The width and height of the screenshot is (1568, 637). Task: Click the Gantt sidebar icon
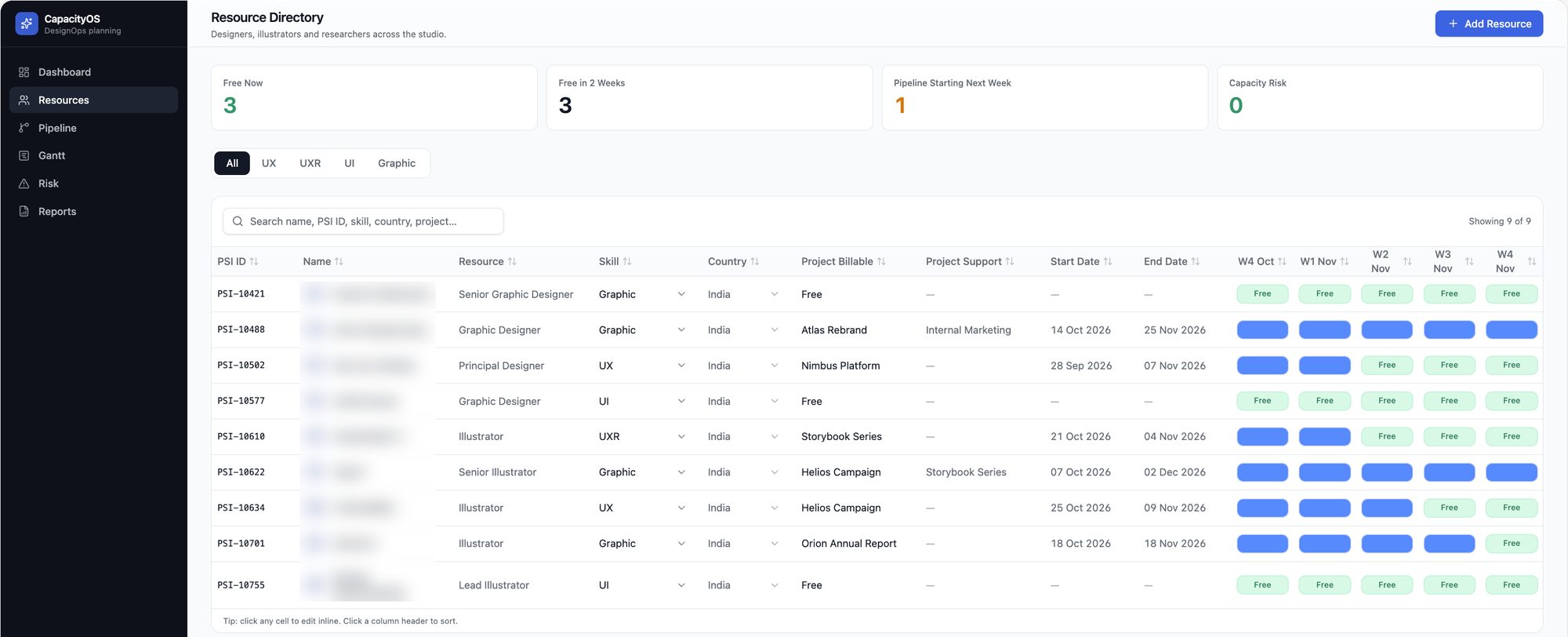[24, 155]
